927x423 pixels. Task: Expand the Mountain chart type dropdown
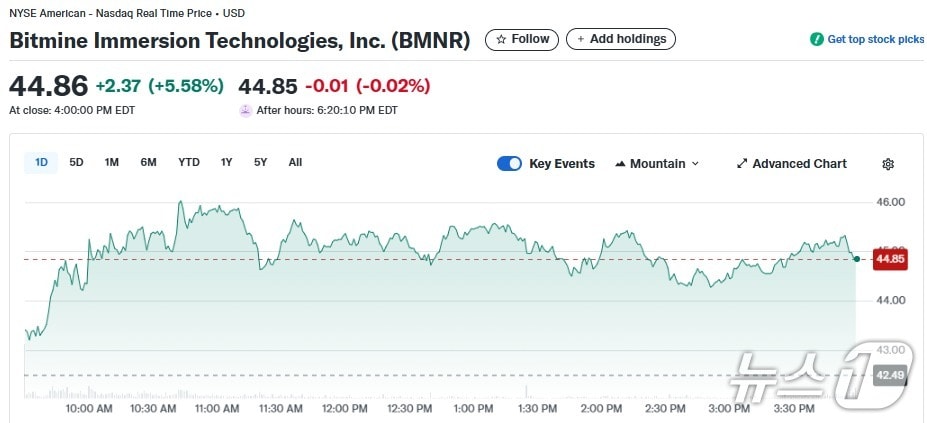click(696, 164)
